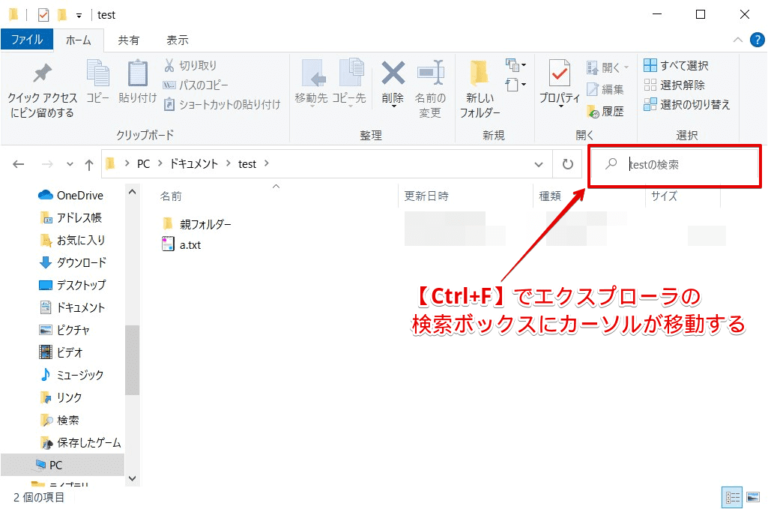Switch to Large icons view in status bar
768x509 pixels.
[753, 498]
